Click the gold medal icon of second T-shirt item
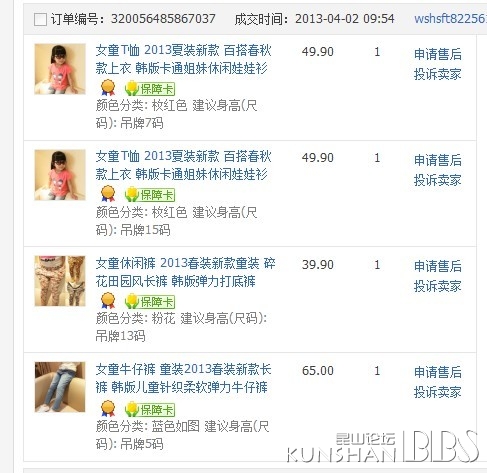 (x=108, y=194)
